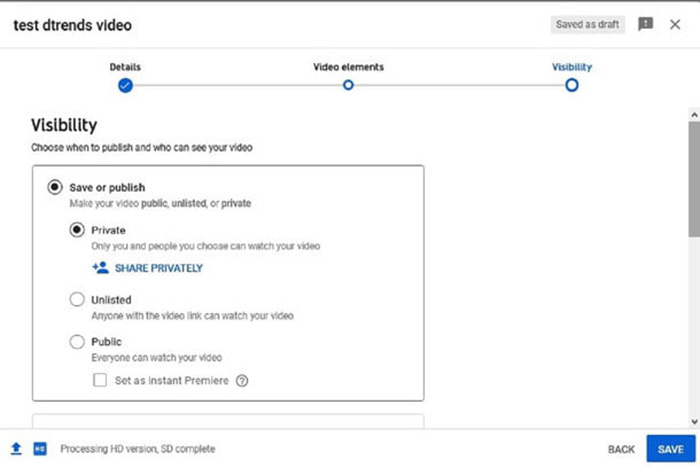The image size is (700, 467).
Task: Click the SHARE PRIVATELY link
Action: click(158, 268)
